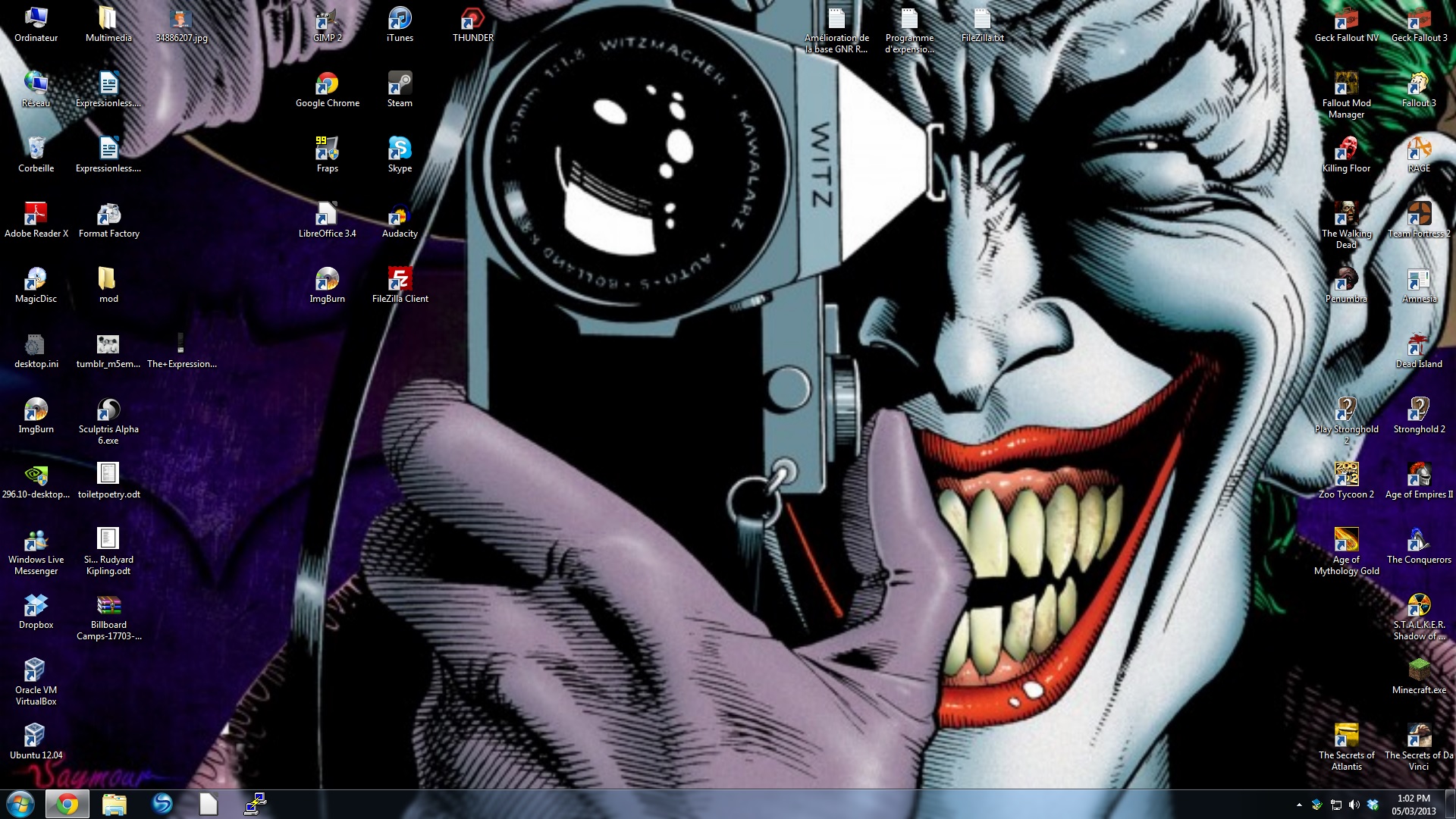Show hidden system tray icons

click(1299, 805)
